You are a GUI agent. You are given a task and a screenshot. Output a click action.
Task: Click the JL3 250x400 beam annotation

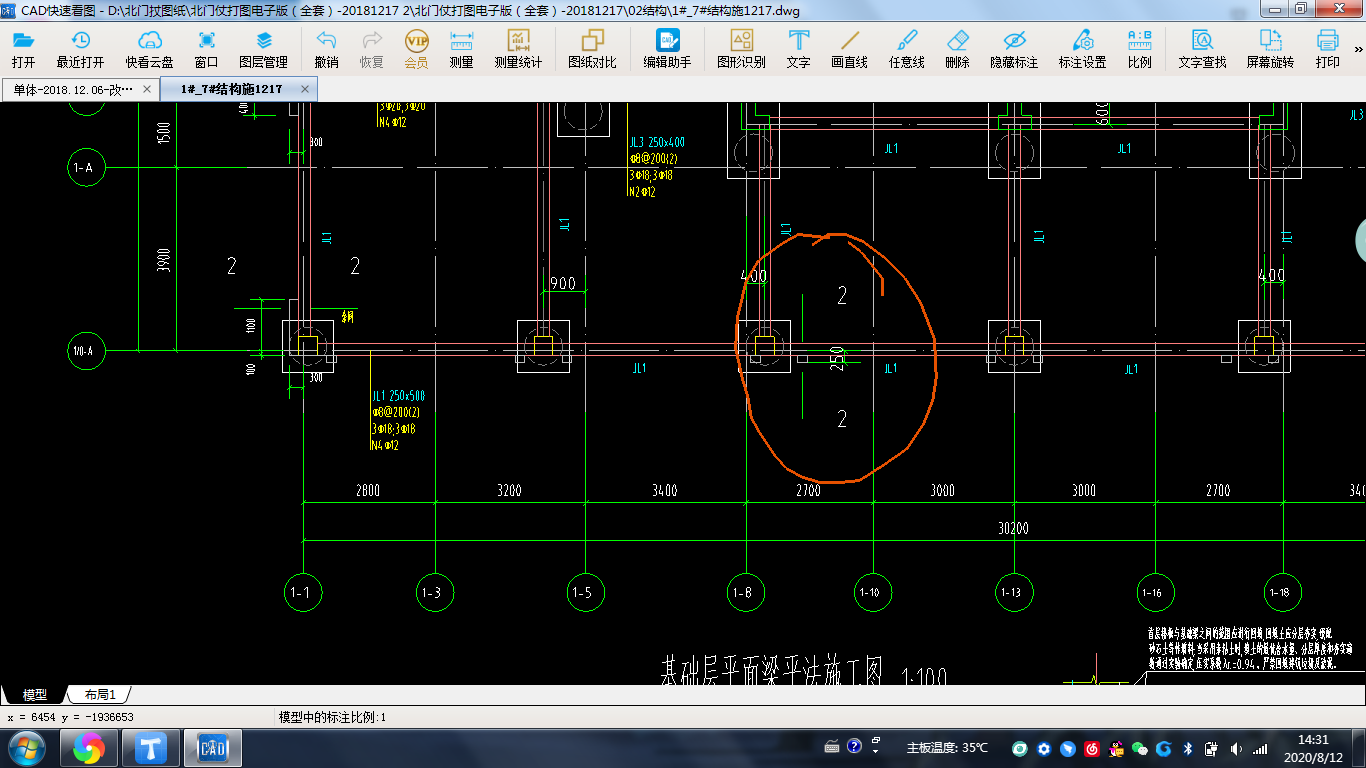pyautogui.click(x=657, y=143)
